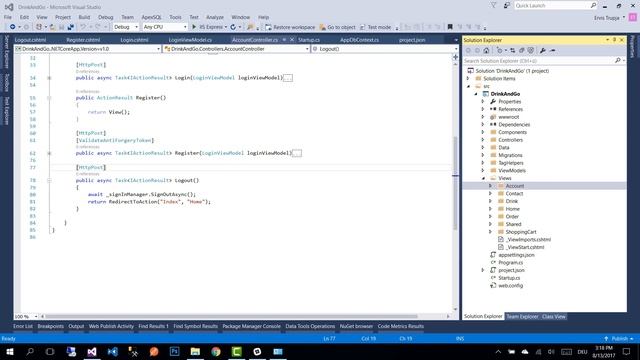Open the Error List panel tab
This screenshot has width=640, height=360.
pyautogui.click(x=22, y=326)
